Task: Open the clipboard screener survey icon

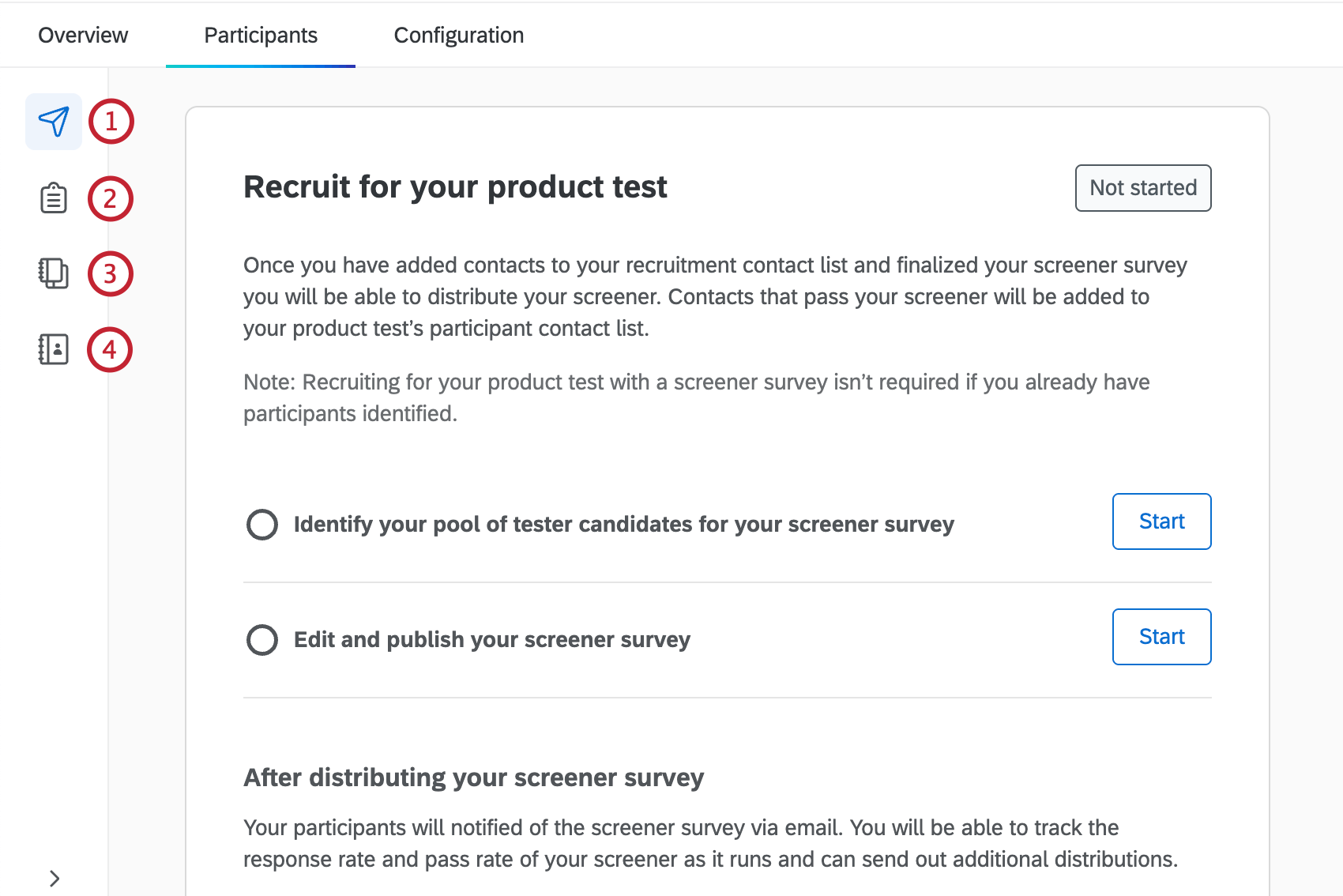Action: (52, 198)
